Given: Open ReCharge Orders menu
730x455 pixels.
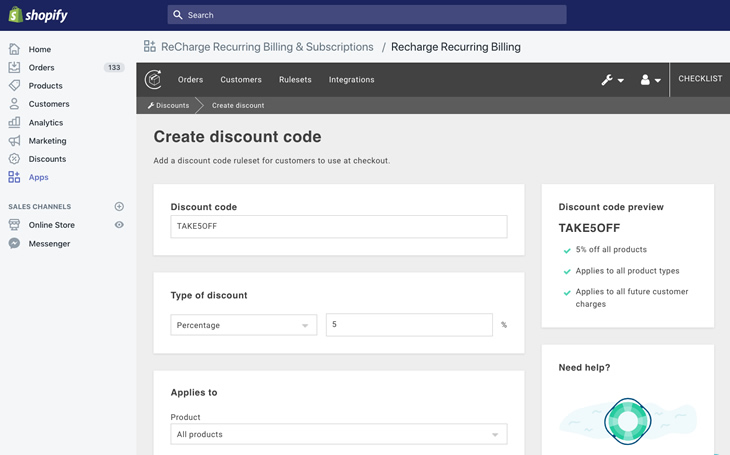Looking at the screenshot, I should point(190,80).
